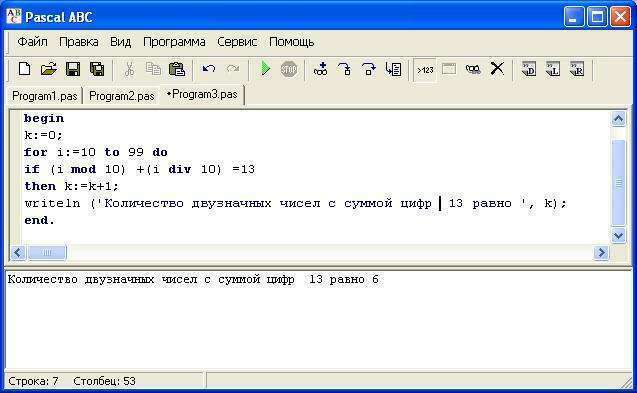Viewport: 637px width, 393px height.
Task: Open a file with folder icon
Action: (49, 69)
